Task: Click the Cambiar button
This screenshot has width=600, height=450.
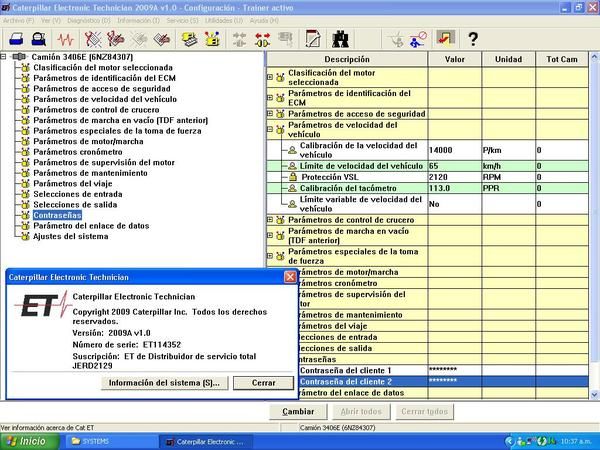Action: pyautogui.click(x=298, y=412)
